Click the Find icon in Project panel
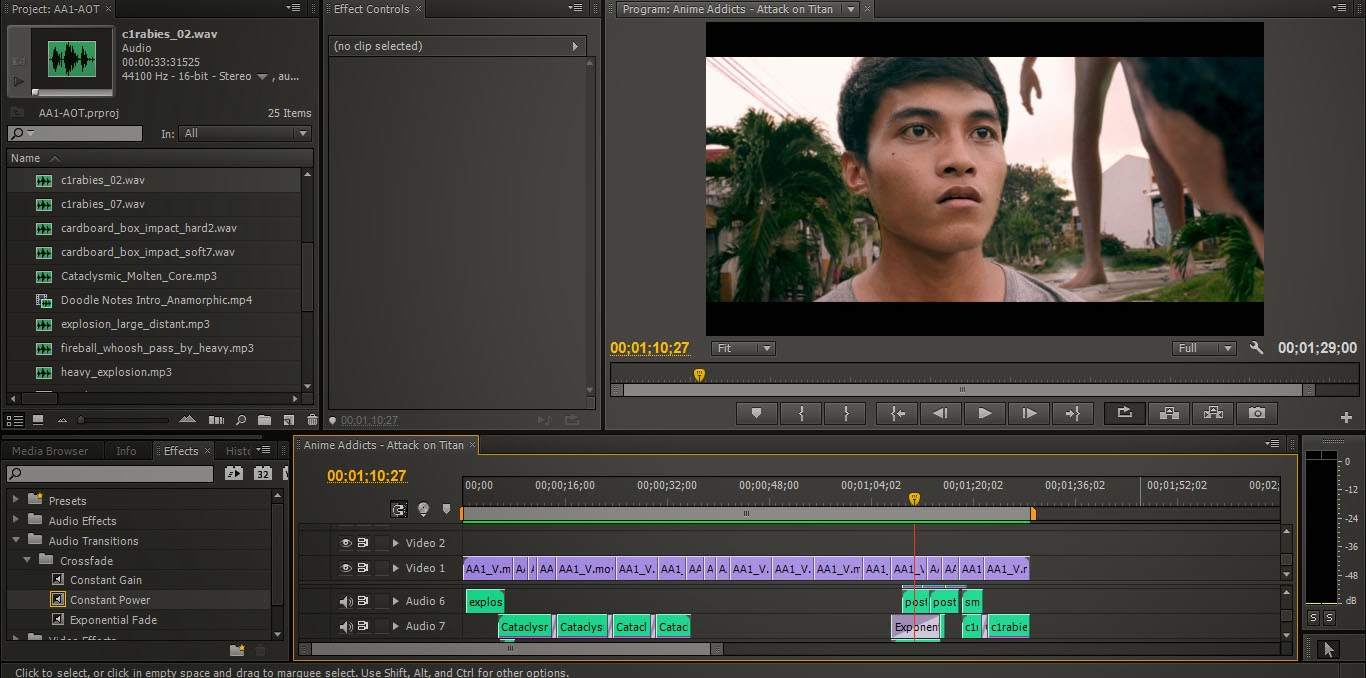Viewport: 1366px width, 678px height. coord(241,421)
